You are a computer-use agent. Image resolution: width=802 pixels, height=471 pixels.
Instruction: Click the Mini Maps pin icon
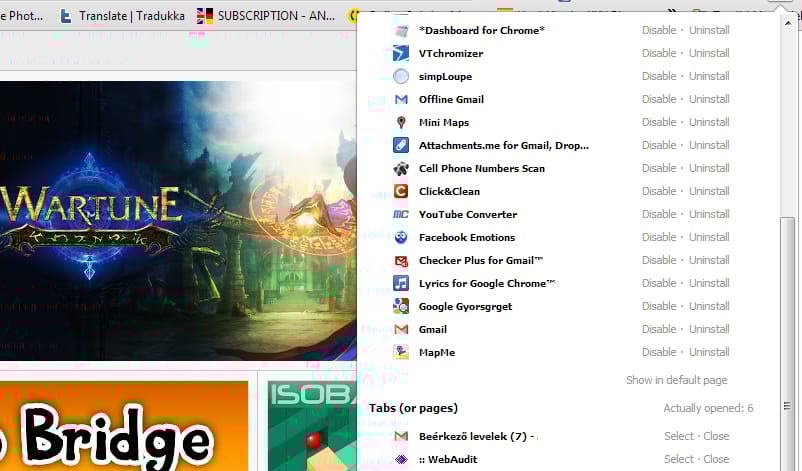[x=401, y=122]
